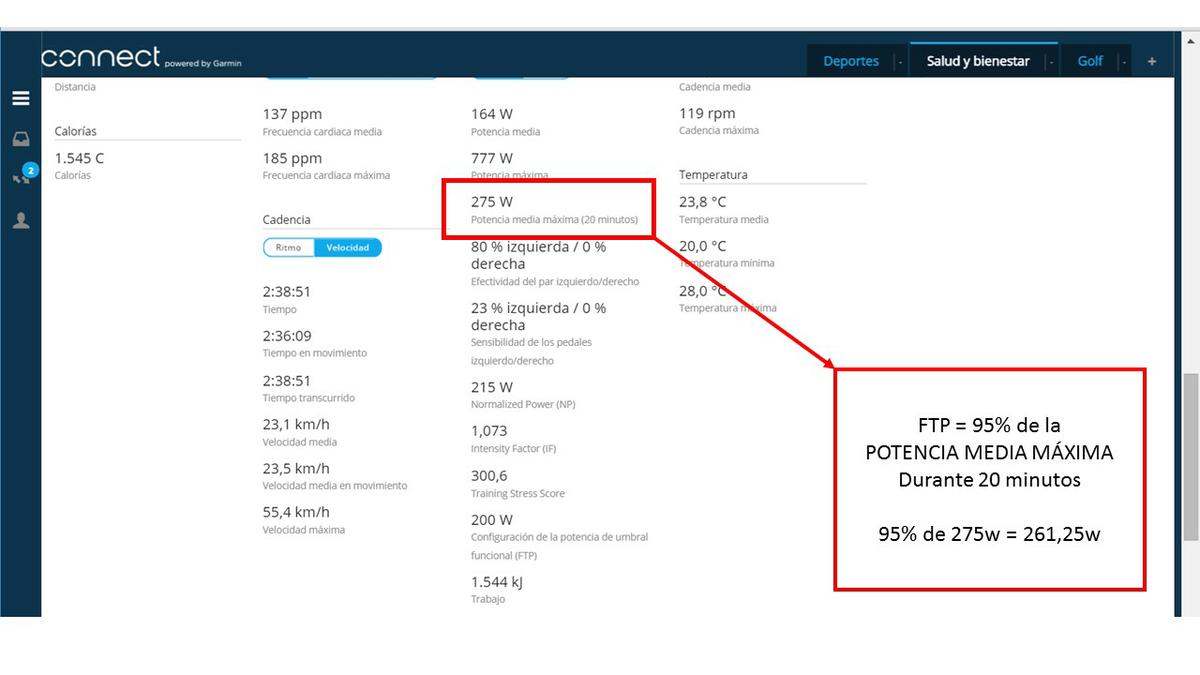This screenshot has height=675, width=1200.
Task: Select Velocidad in the Cadencia toggle
Action: click(x=347, y=248)
